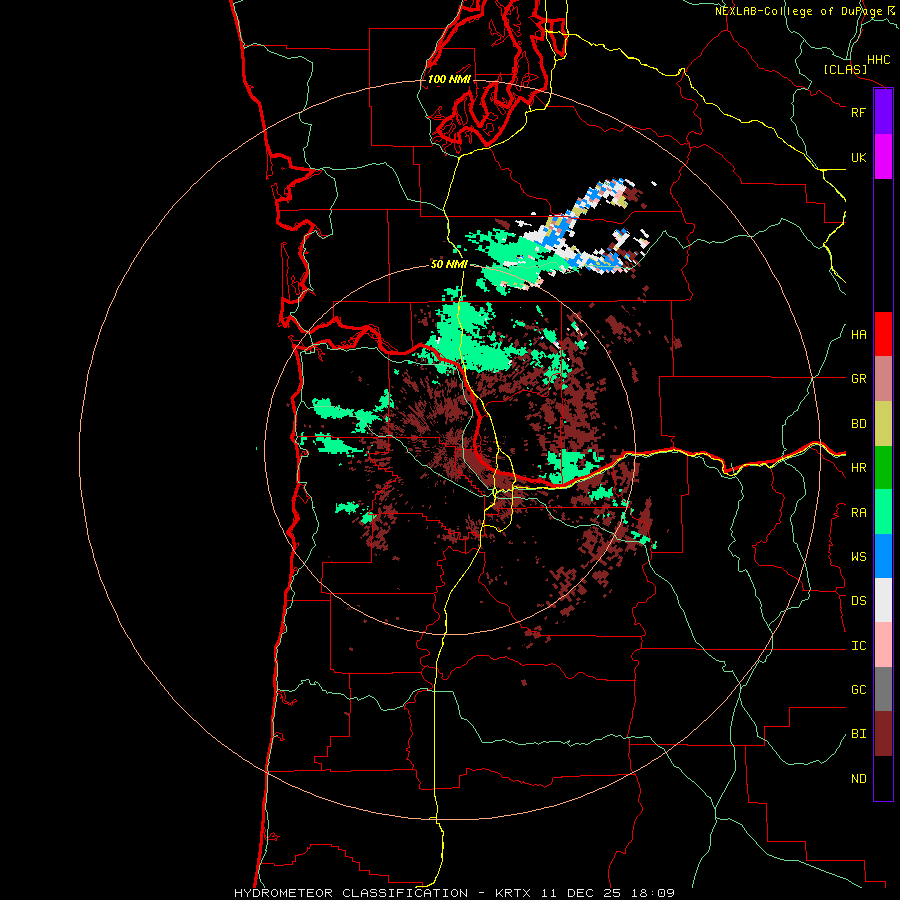Click the HR green legend swatch

coord(883,468)
